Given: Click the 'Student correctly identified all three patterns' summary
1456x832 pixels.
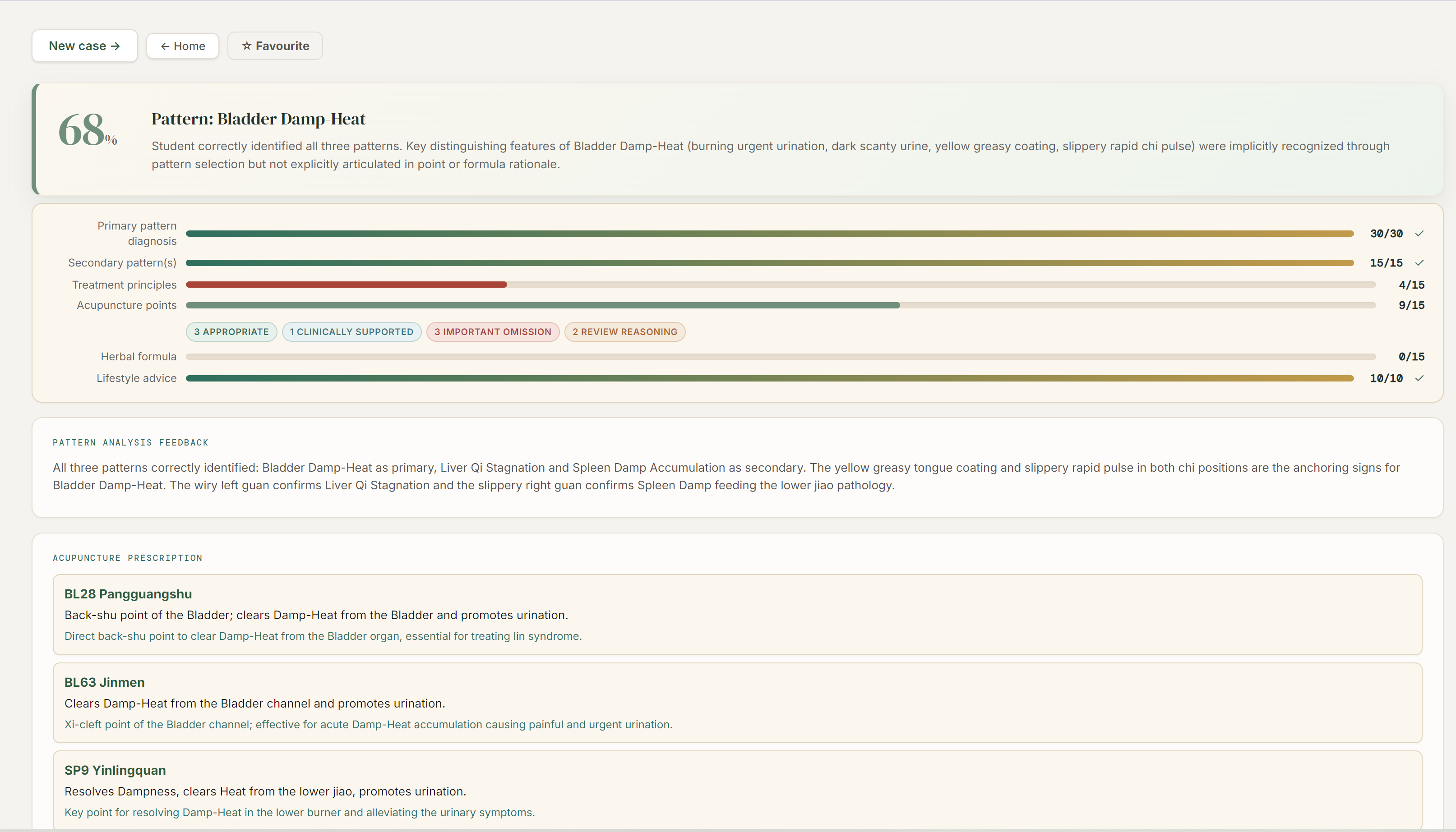Looking at the screenshot, I should point(770,155).
